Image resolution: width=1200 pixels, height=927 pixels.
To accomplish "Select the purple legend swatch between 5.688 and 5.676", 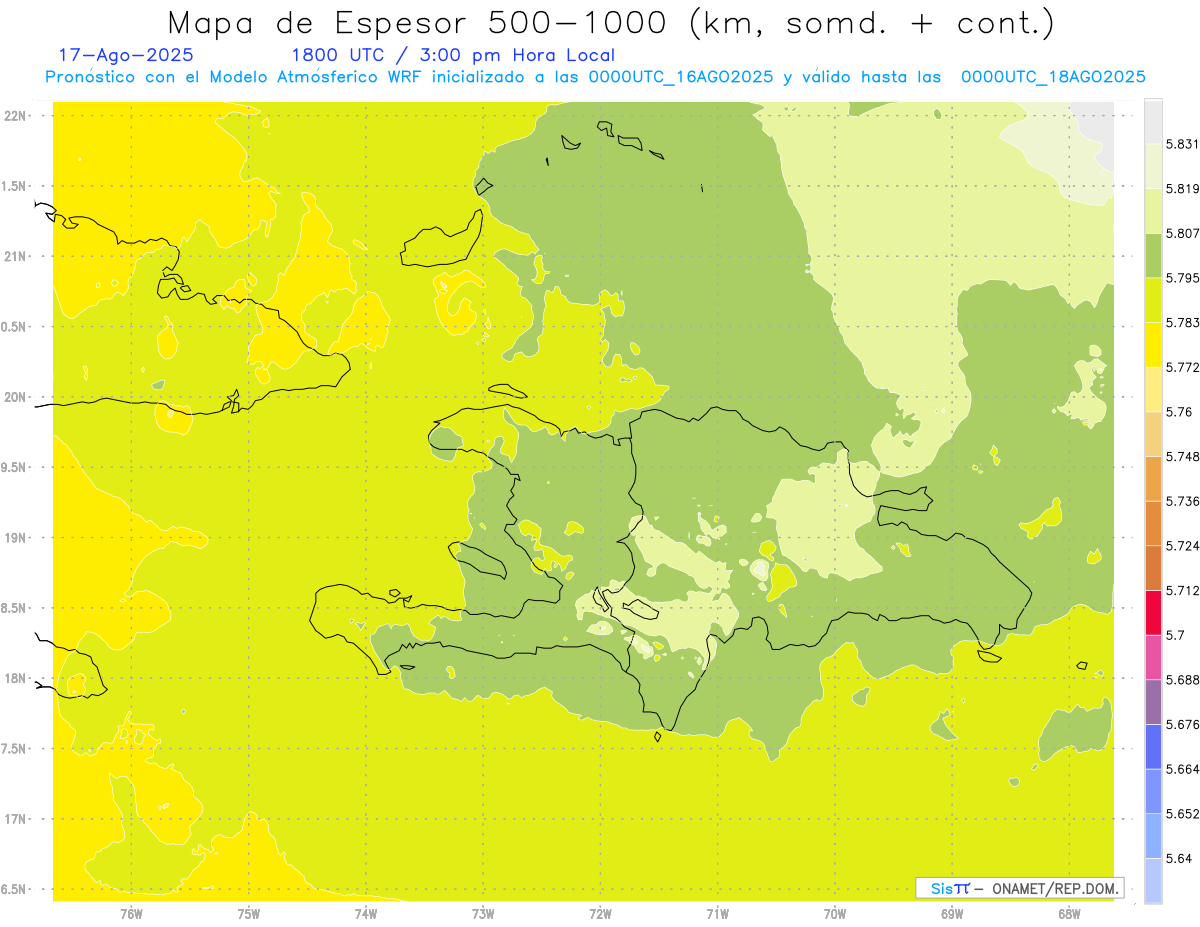I will click(x=1153, y=702).
